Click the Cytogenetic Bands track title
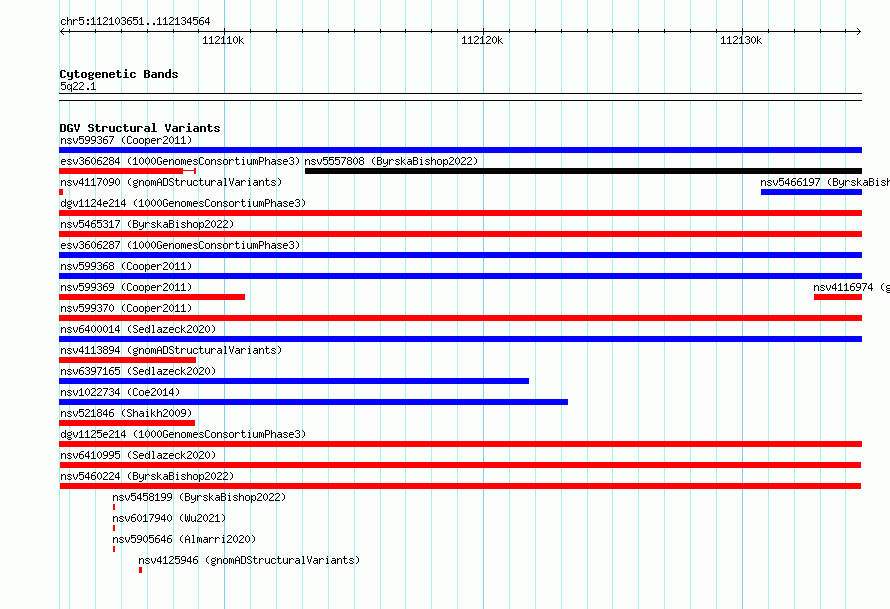This screenshot has height=609, width=890. click(x=119, y=74)
